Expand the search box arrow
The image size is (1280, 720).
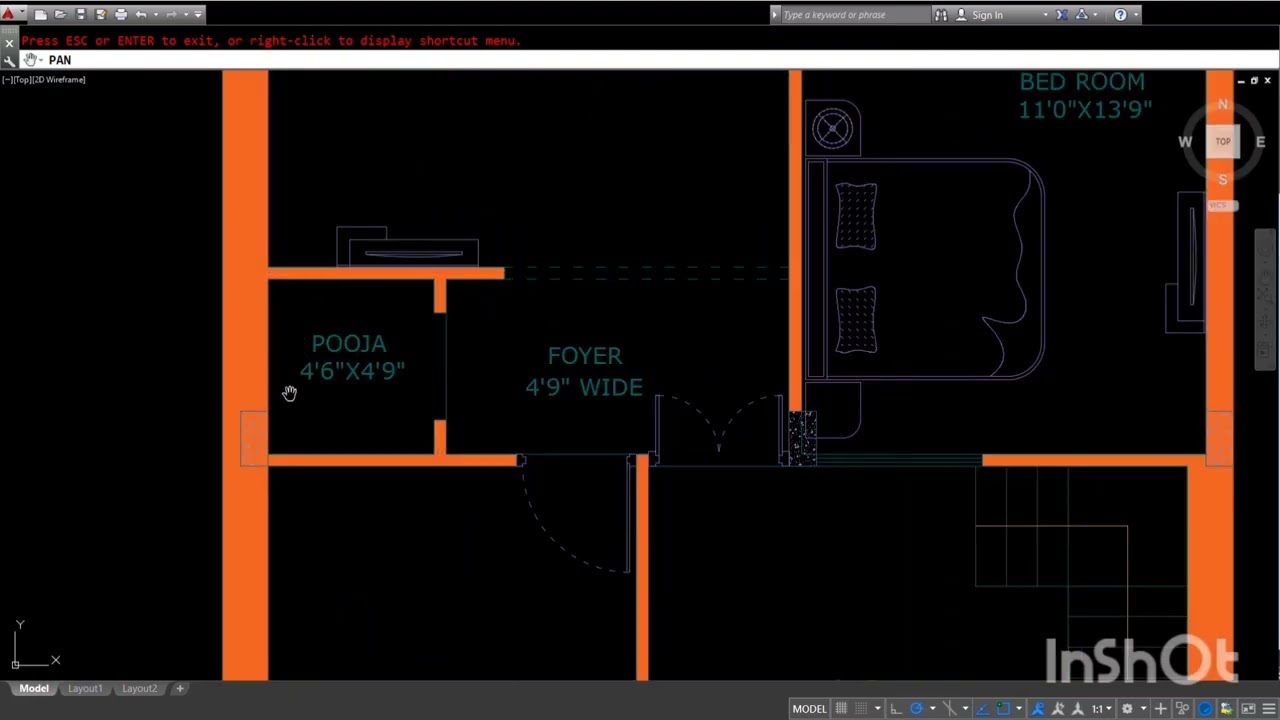(774, 15)
